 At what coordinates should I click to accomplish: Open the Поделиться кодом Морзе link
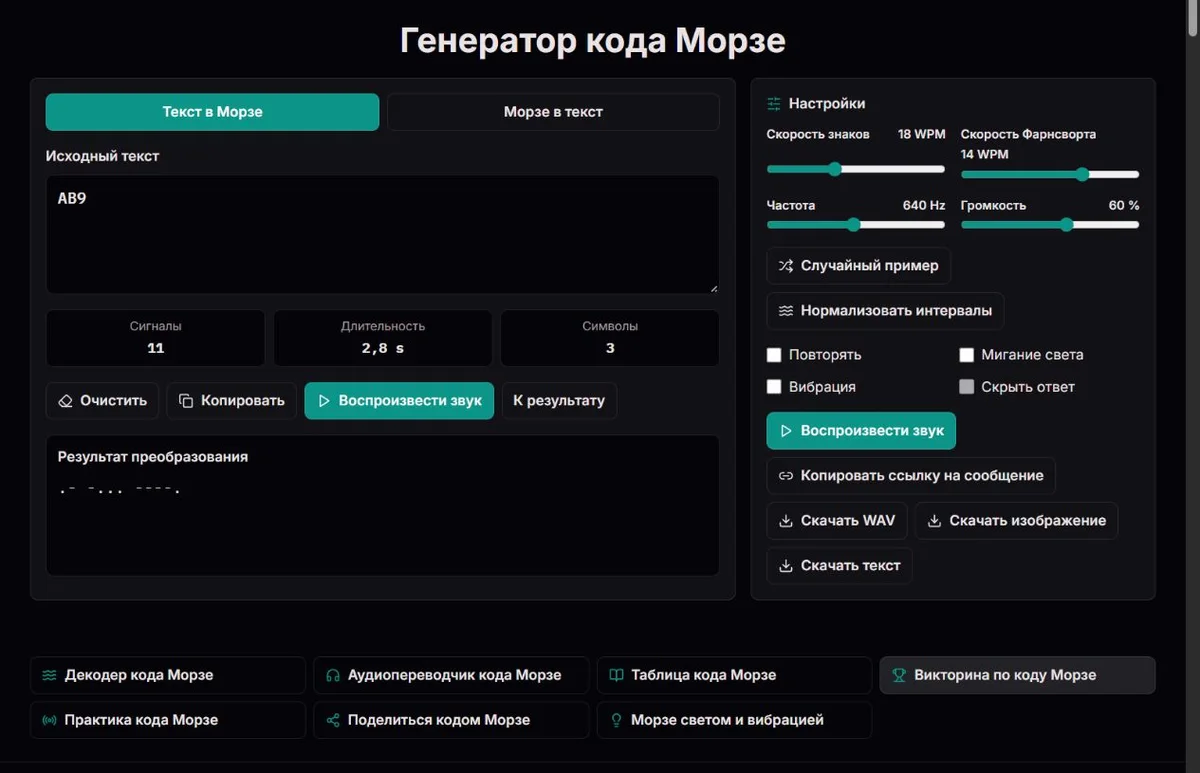[451, 720]
